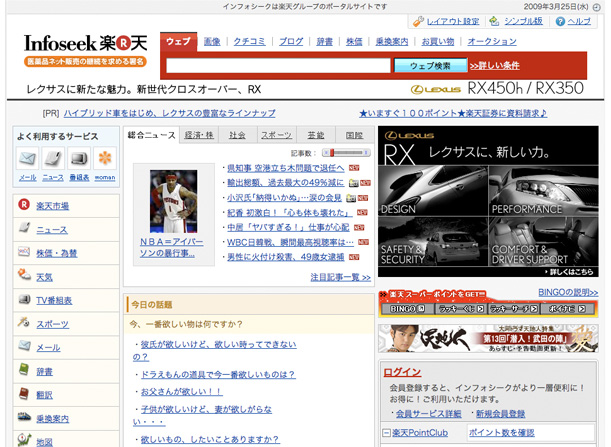
Task: Click the simple version switch icon
Action: (x=494, y=21)
